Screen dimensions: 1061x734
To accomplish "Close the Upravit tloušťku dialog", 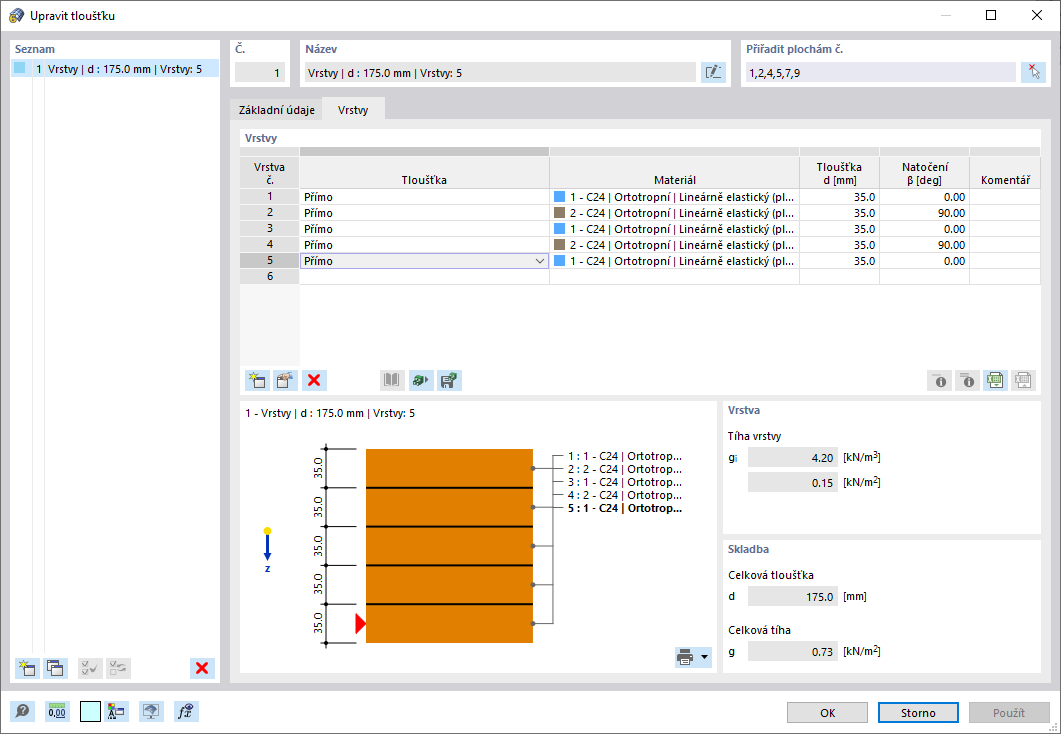I will pyautogui.click(x=1036, y=15).
